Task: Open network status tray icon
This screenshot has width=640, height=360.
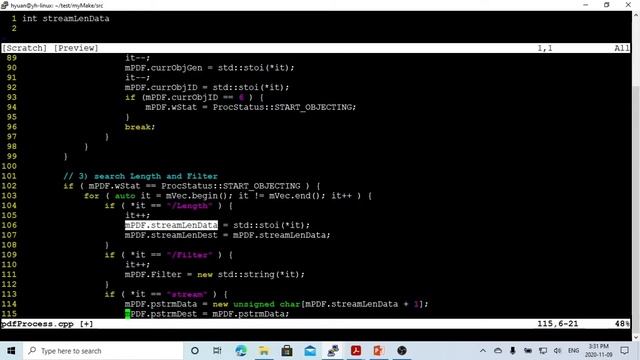Action: tap(543, 351)
